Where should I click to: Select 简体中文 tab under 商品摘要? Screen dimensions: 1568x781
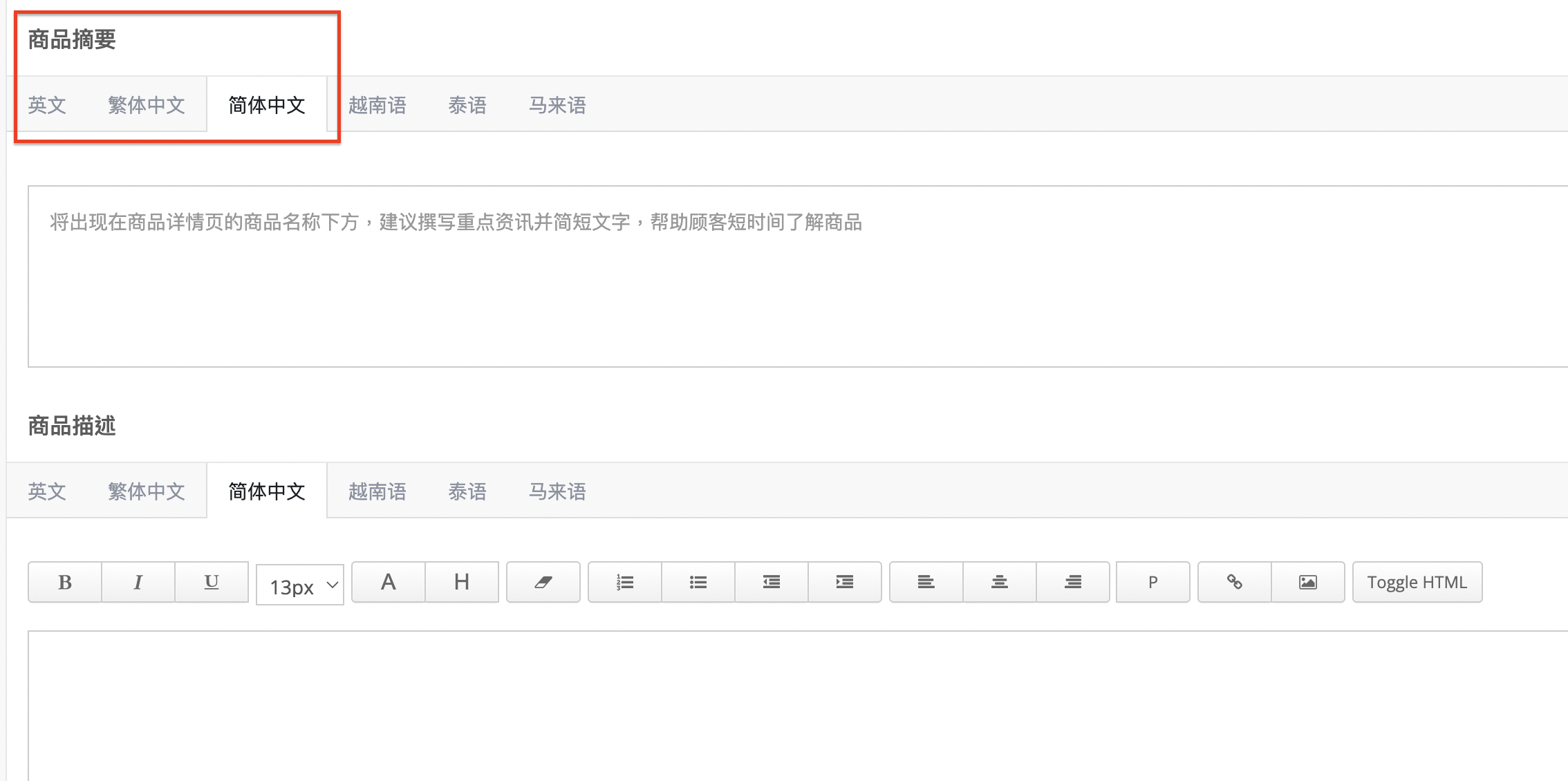click(267, 105)
